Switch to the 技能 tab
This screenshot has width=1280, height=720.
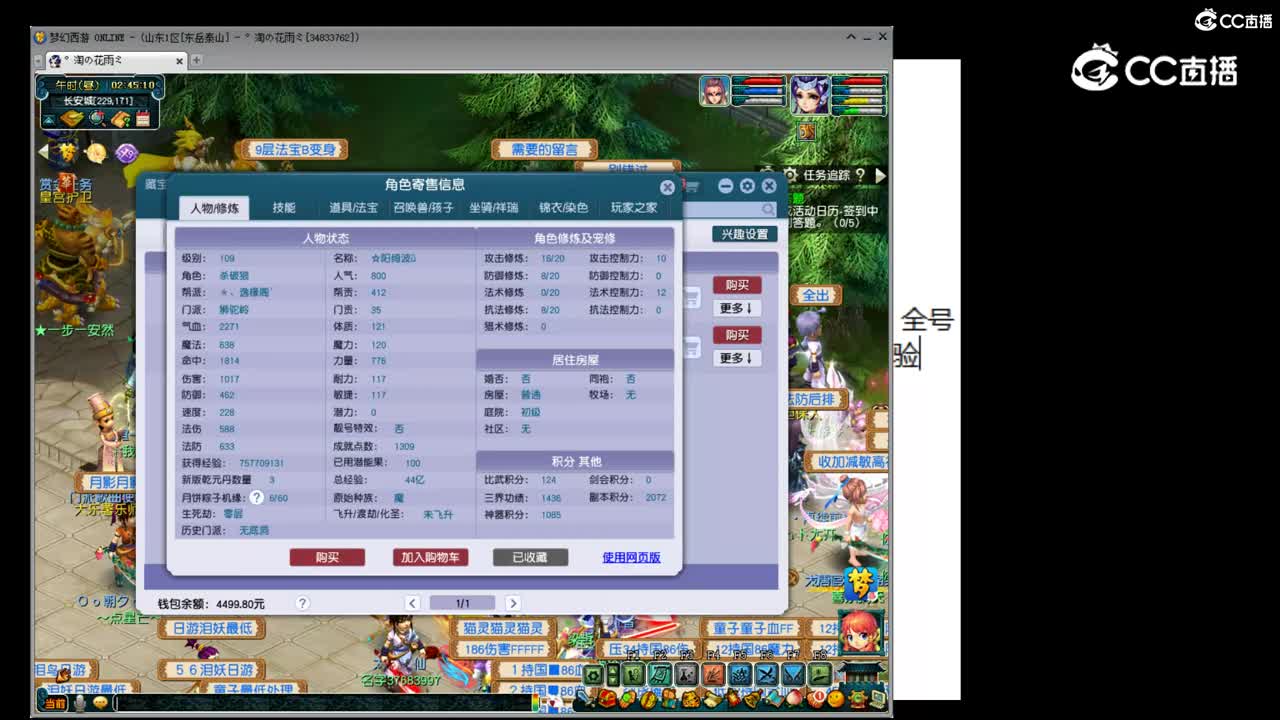(284, 208)
